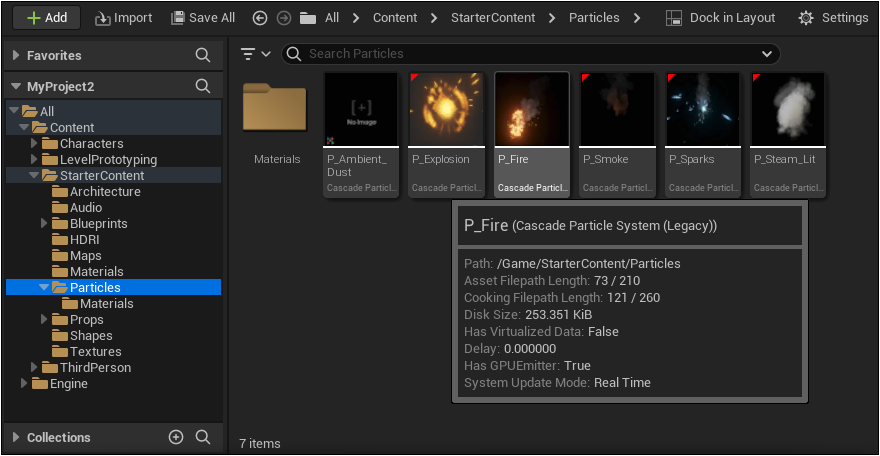The height and width of the screenshot is (456, 880).
Task: Select the StarterContent breadcrumb
Action: [493, 18]
